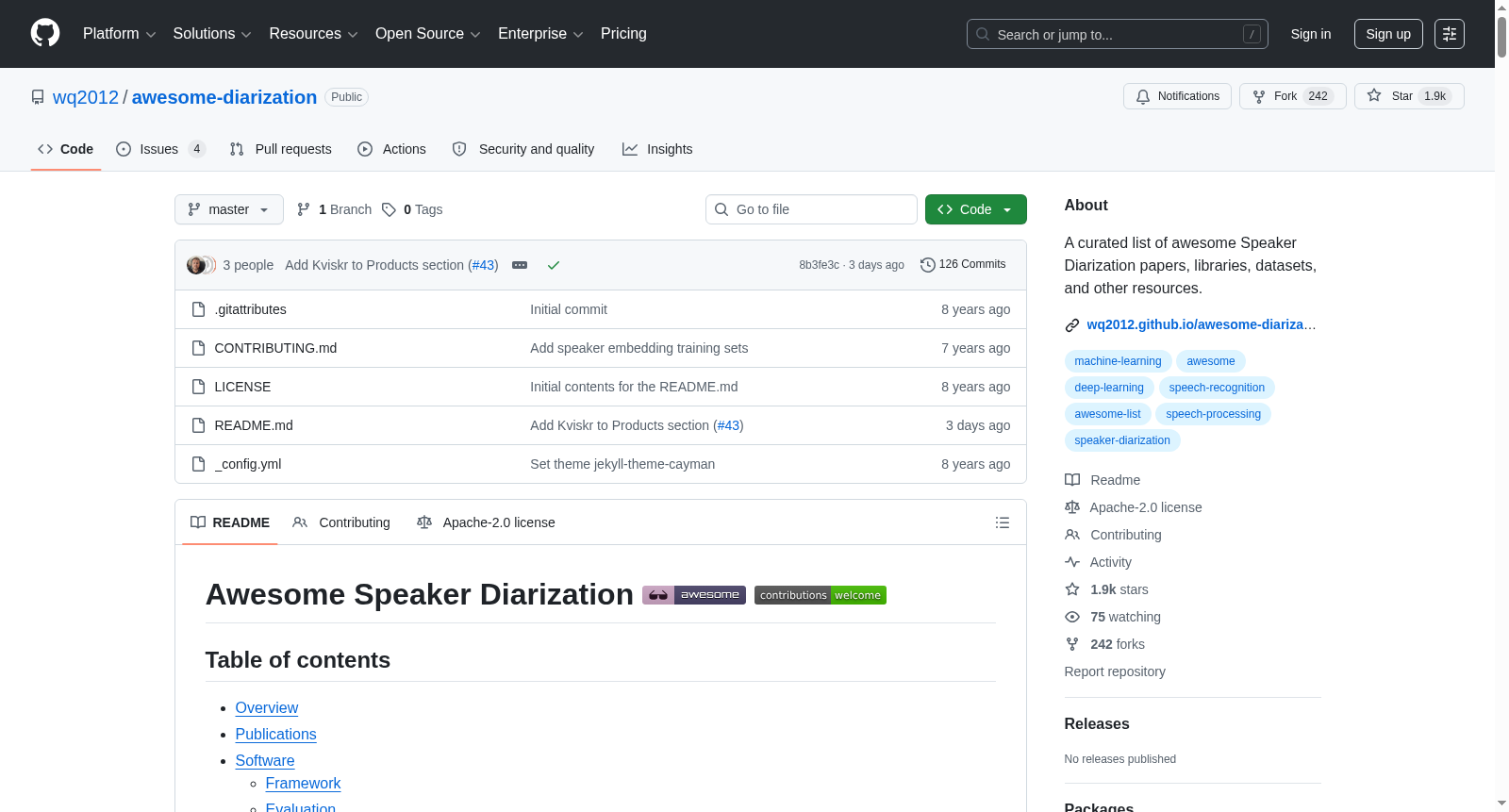Open the master branch selector dropdown
The height and width of the screenshot is (812, 1509).
(229, 209)
